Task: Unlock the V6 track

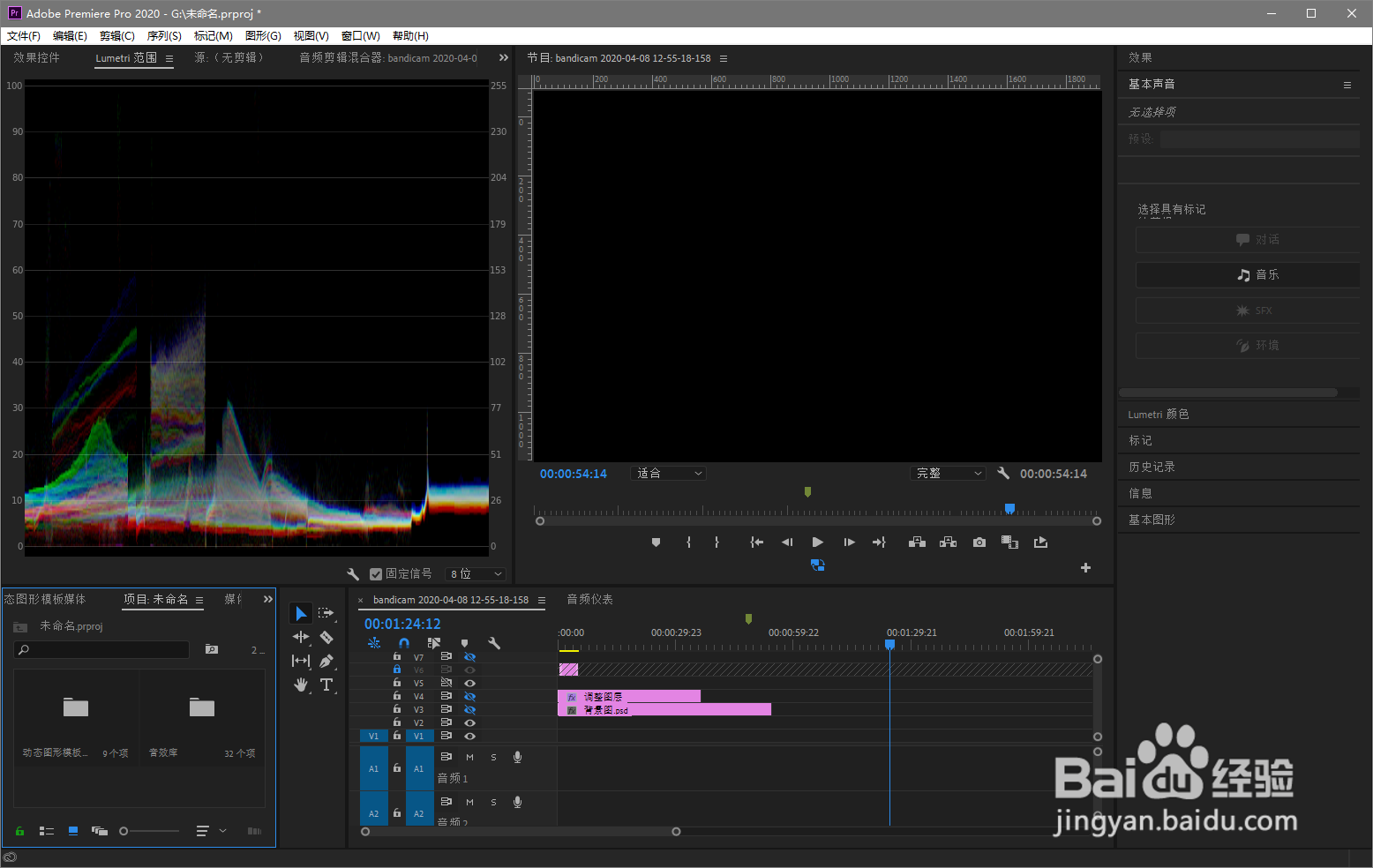Action: (x=397, y=670)
